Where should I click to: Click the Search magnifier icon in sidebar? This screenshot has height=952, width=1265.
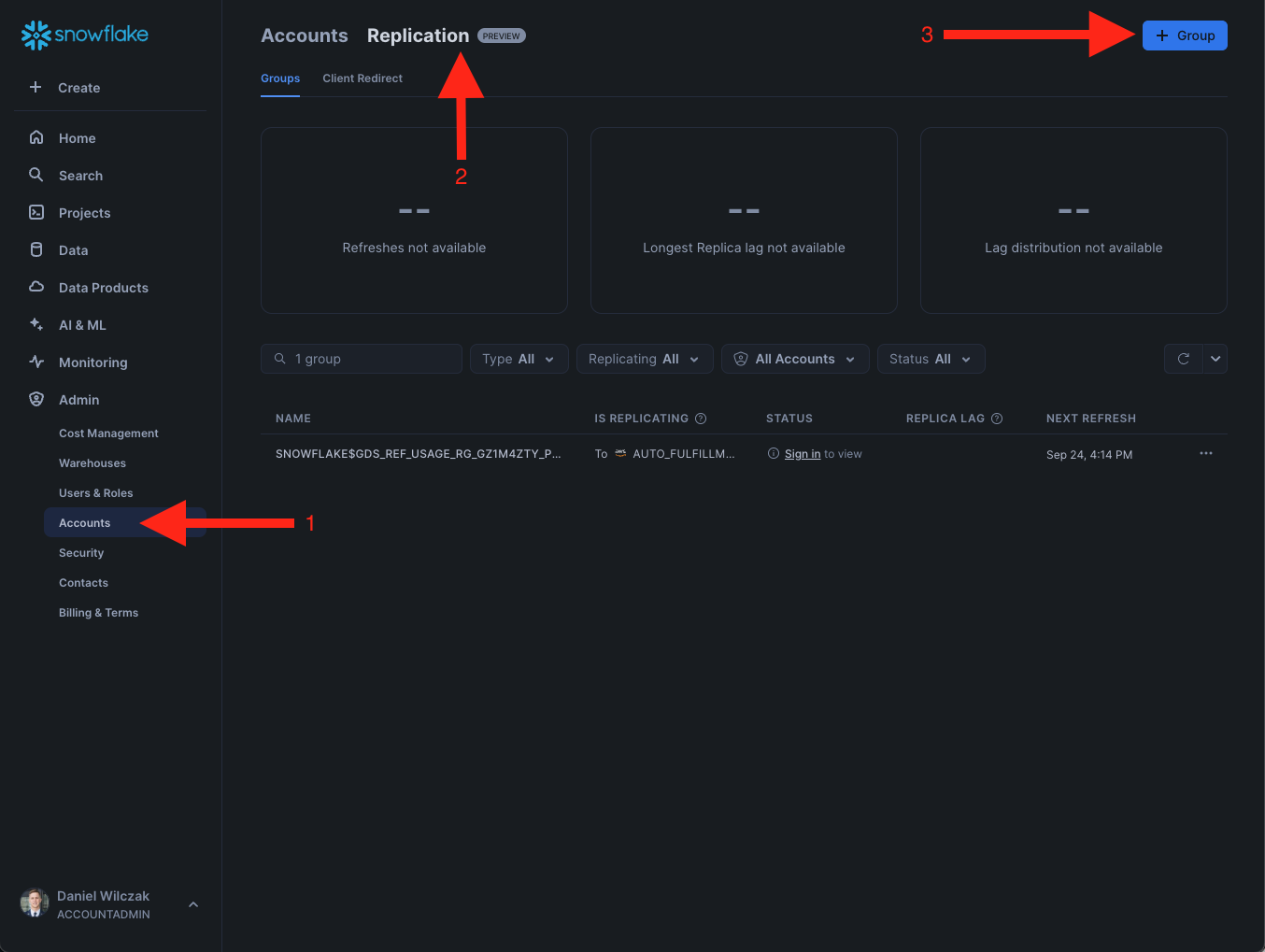[x=36, y=176]
